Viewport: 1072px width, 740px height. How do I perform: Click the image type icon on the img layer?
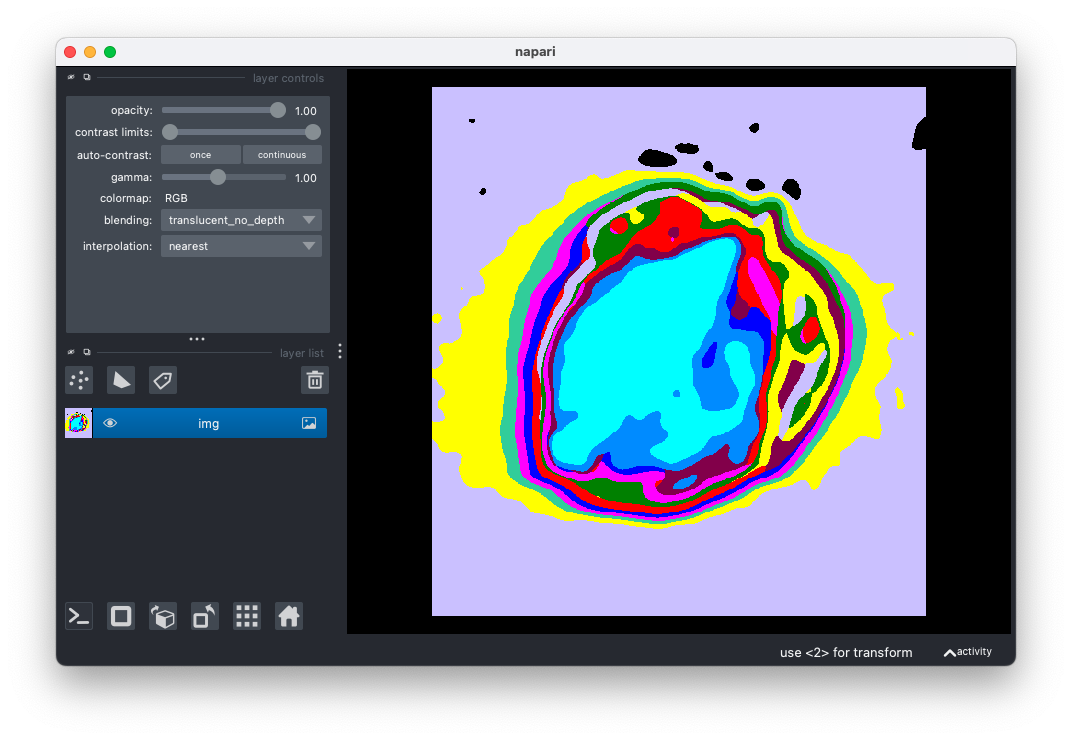pos(309,423)
